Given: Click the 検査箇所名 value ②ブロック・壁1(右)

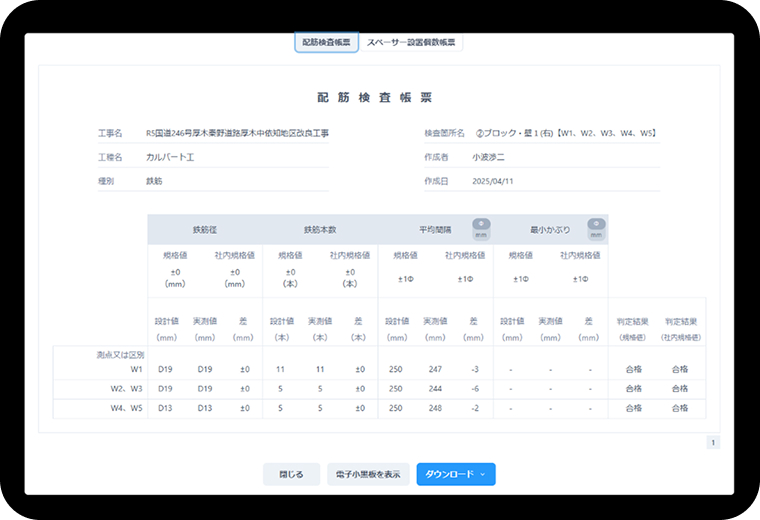Looking at the screenshot, I should (x=565, y=132).
